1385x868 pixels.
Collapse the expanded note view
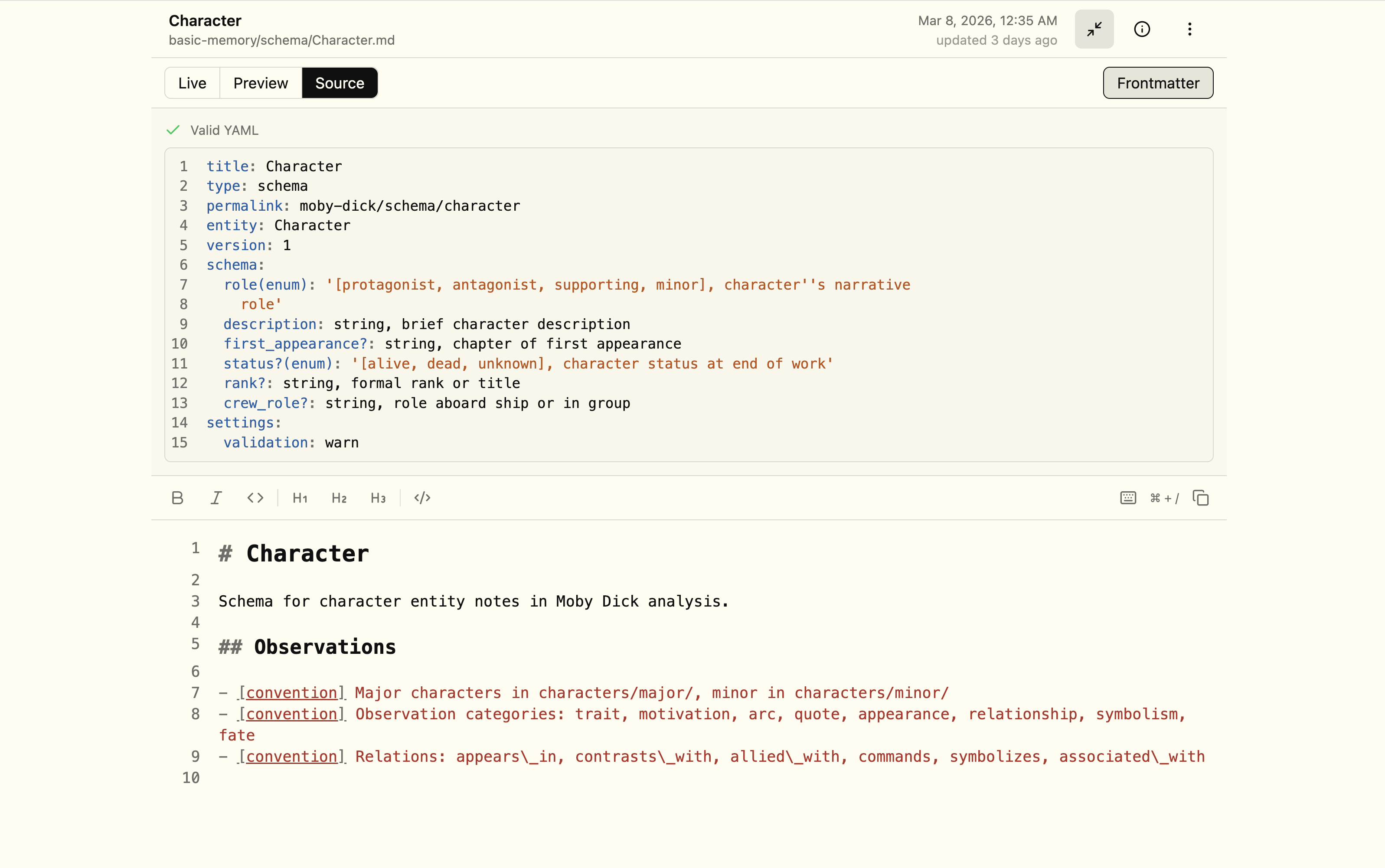(1094, 29)
